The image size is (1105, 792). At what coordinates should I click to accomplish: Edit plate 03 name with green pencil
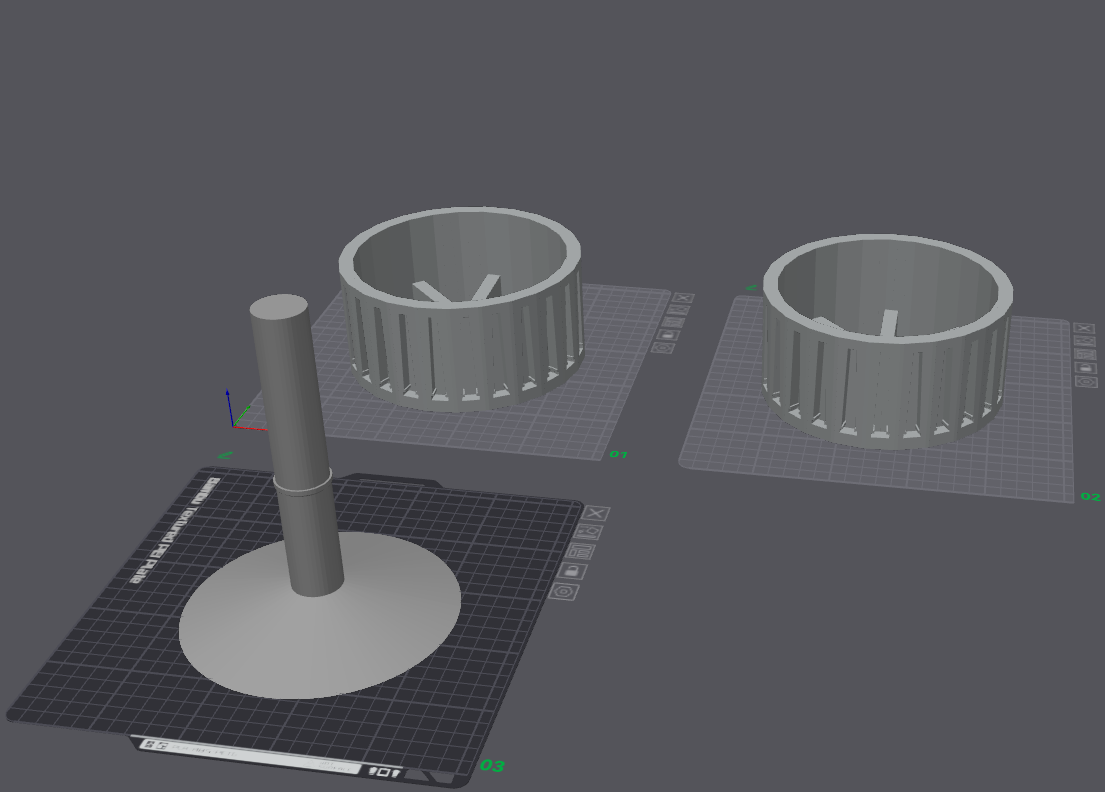226,455
